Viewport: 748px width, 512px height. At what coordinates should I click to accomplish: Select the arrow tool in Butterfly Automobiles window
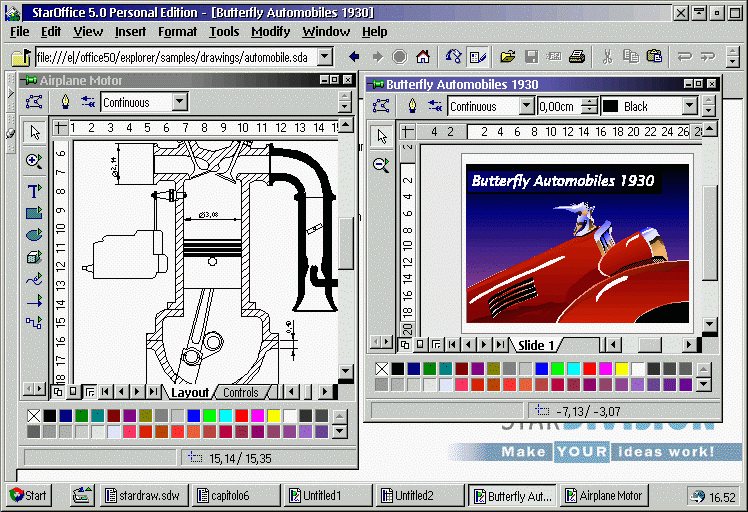[x=382, y=136]
